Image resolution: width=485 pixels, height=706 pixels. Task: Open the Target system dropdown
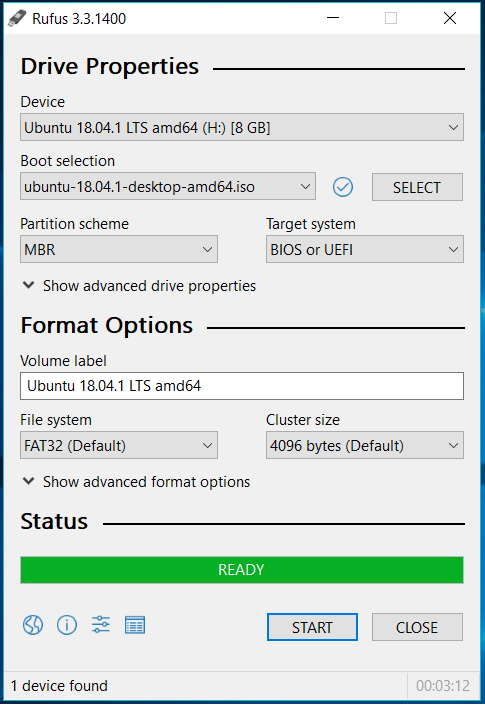(365, 249)
